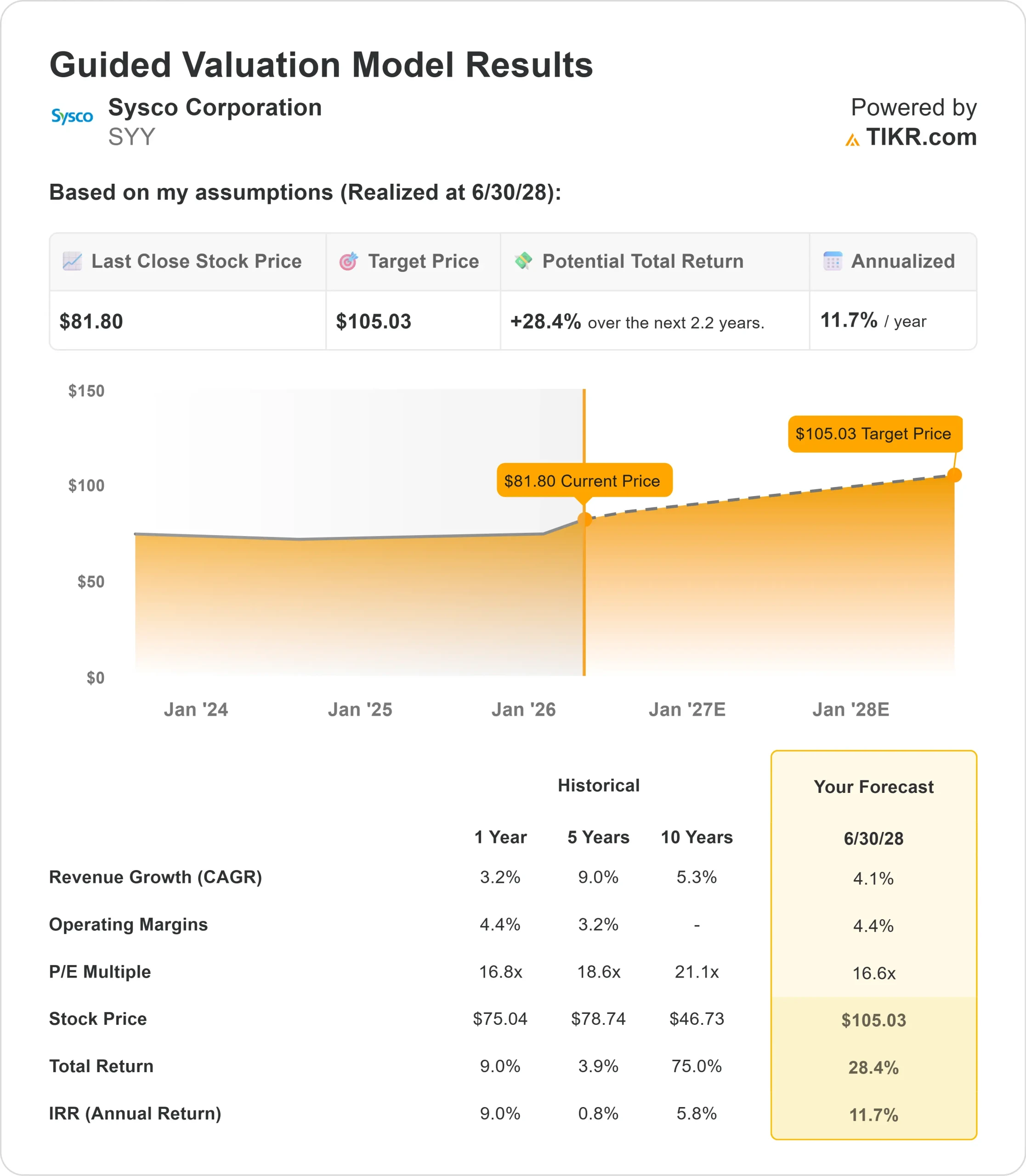Select the 5 Years historical column header

point(598,837)
